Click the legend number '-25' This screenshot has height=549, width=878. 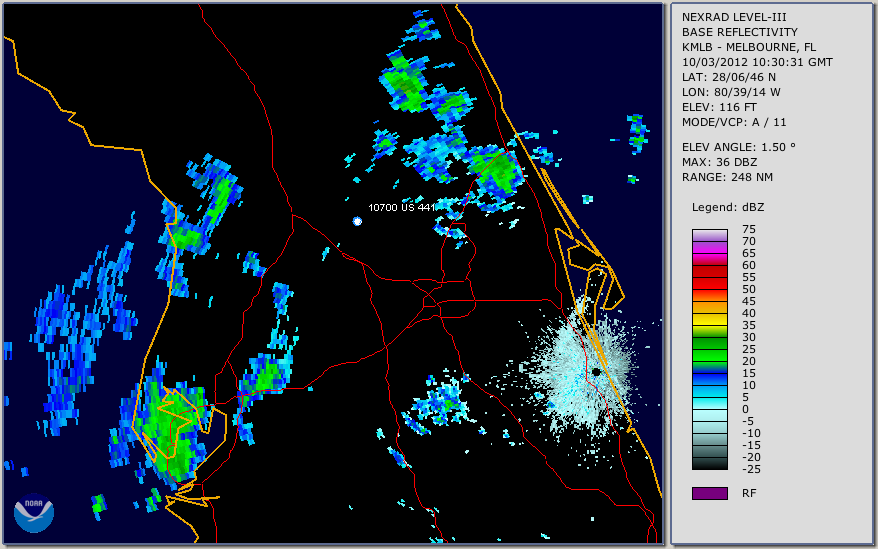coord(751,469)
